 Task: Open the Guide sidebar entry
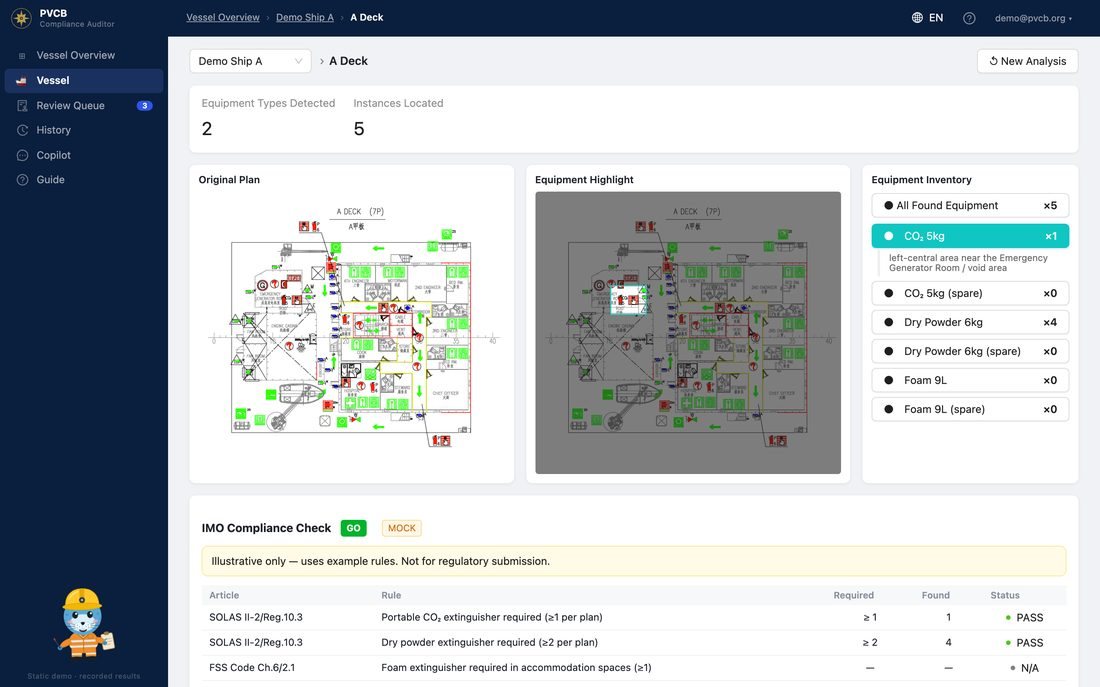coord(84,180)
